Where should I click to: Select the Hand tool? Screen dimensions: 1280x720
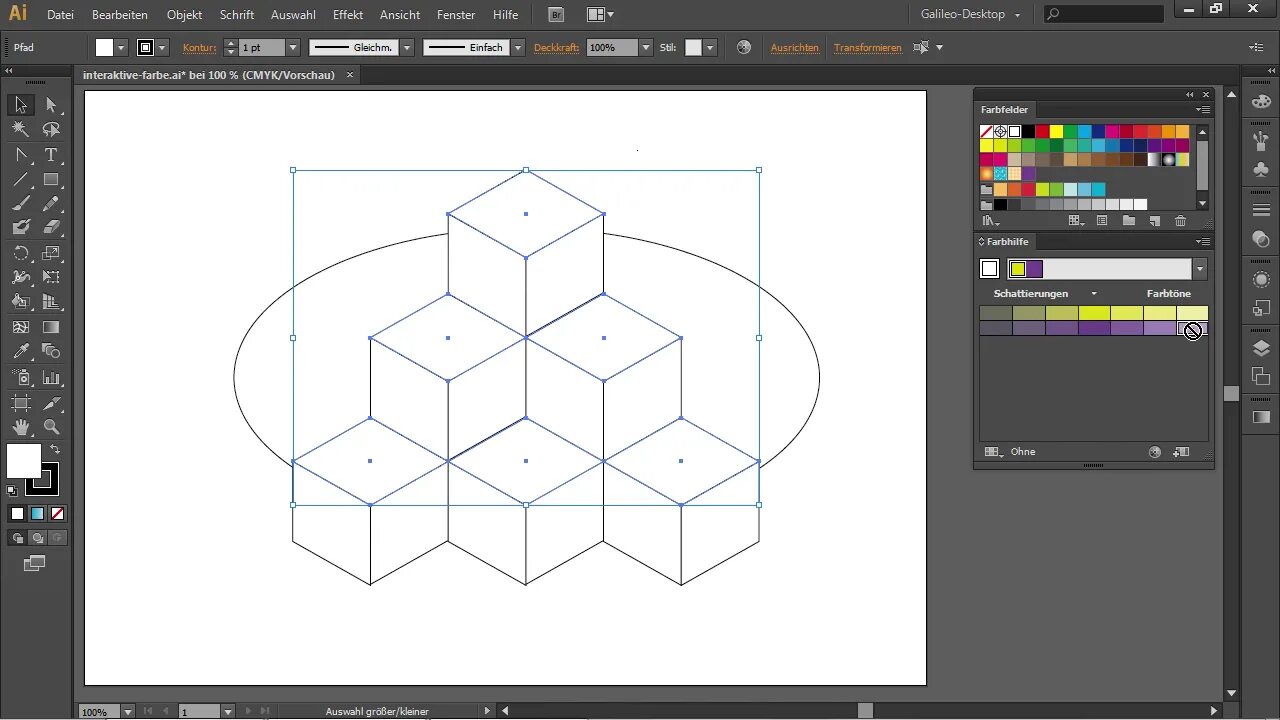tap(21, 428)
